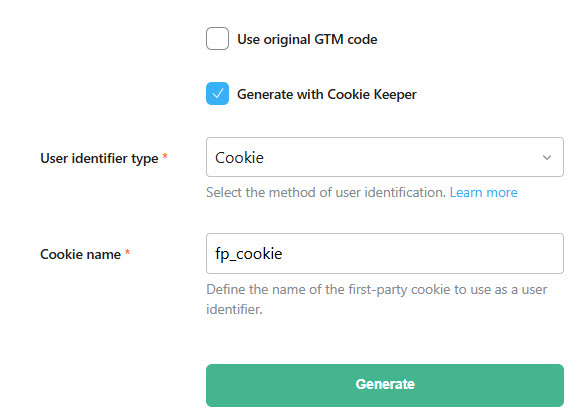Click the 'Cookie name' field label

(80, 254)
